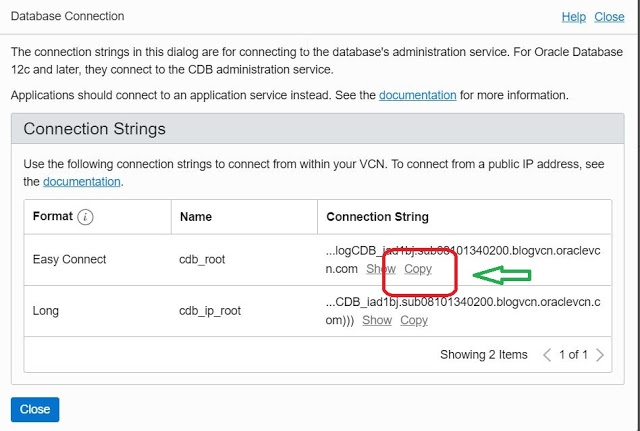Click the Name column header
The height and width of the screenshot is (431, 640).
pos(196,217)
